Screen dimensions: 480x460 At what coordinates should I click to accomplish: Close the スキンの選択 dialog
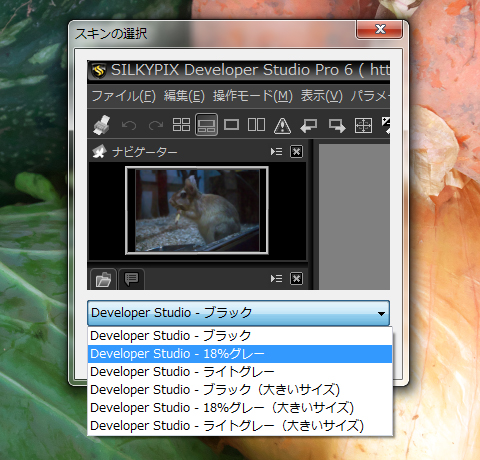pyautogui.click(x=380, y=29)
